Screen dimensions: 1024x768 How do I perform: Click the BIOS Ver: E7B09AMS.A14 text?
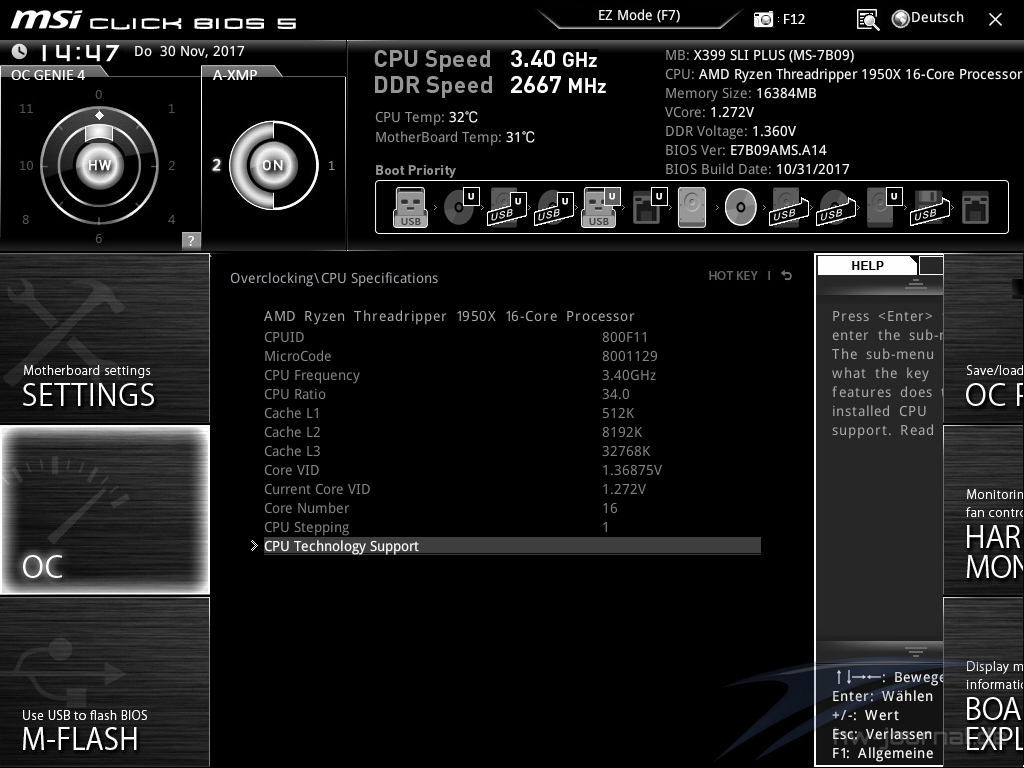746,150
